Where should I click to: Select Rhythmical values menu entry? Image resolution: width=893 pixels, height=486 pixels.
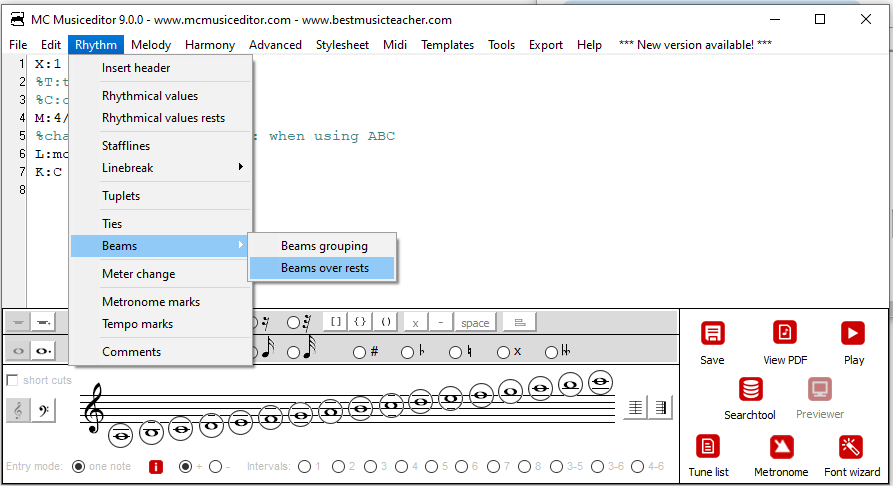tap(161, 96)
